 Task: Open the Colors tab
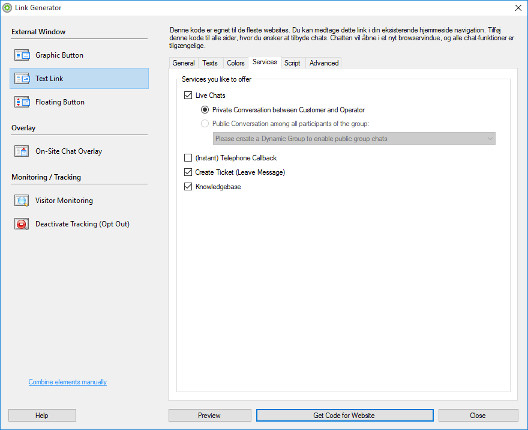point(235,63)
